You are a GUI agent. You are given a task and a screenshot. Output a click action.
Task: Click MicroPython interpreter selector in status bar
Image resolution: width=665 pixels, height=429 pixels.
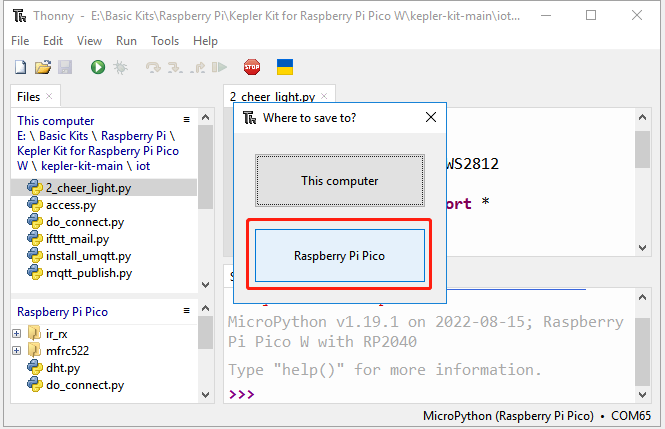(536, 415)
